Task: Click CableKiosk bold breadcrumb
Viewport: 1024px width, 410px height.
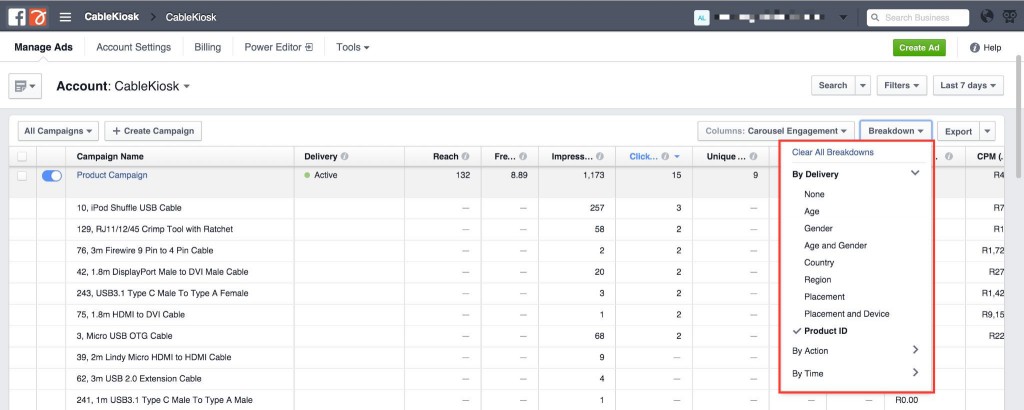Action: point(112,17)
